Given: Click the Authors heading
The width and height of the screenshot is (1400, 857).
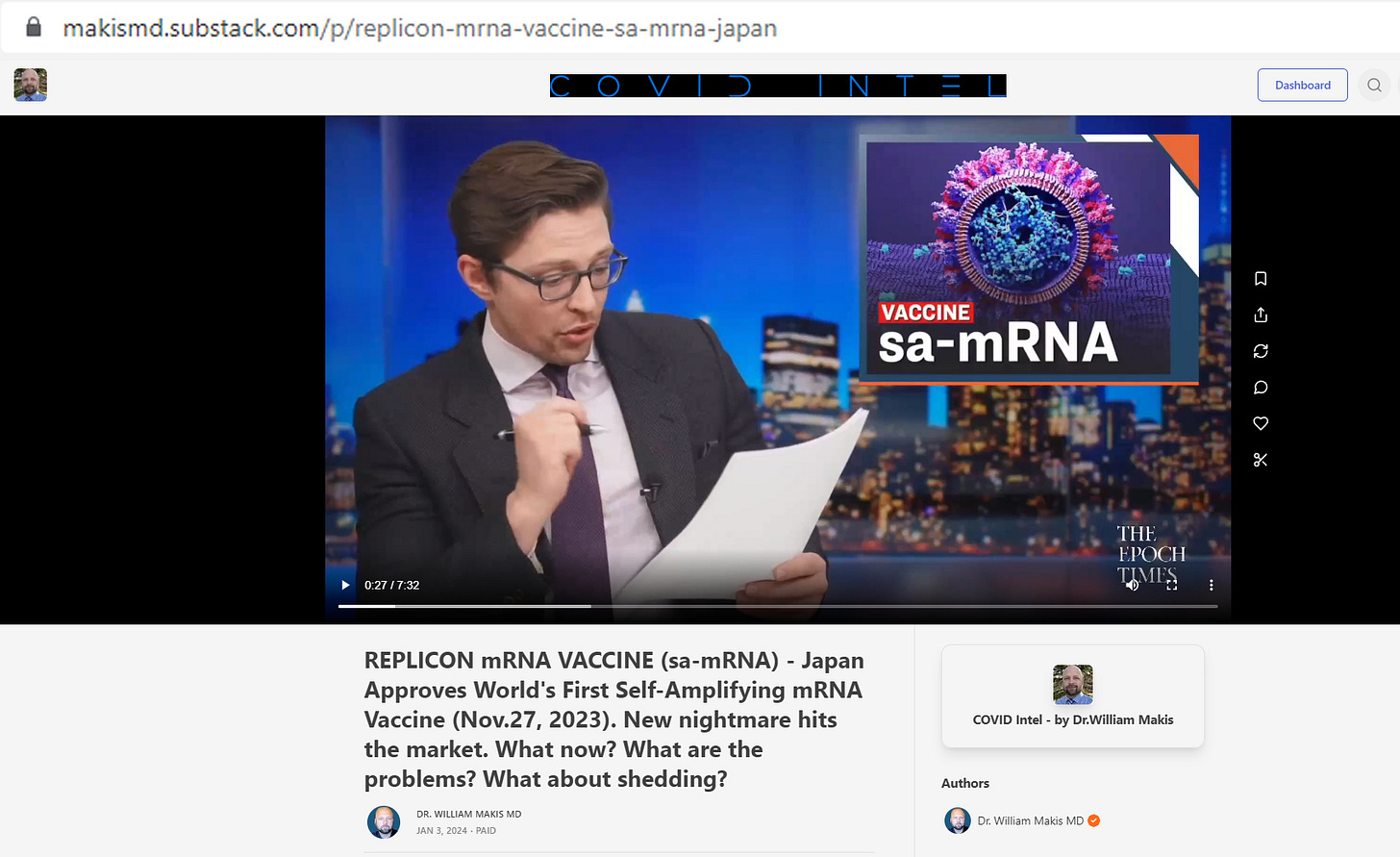Looking at the screenshot, I should (965, 783).
